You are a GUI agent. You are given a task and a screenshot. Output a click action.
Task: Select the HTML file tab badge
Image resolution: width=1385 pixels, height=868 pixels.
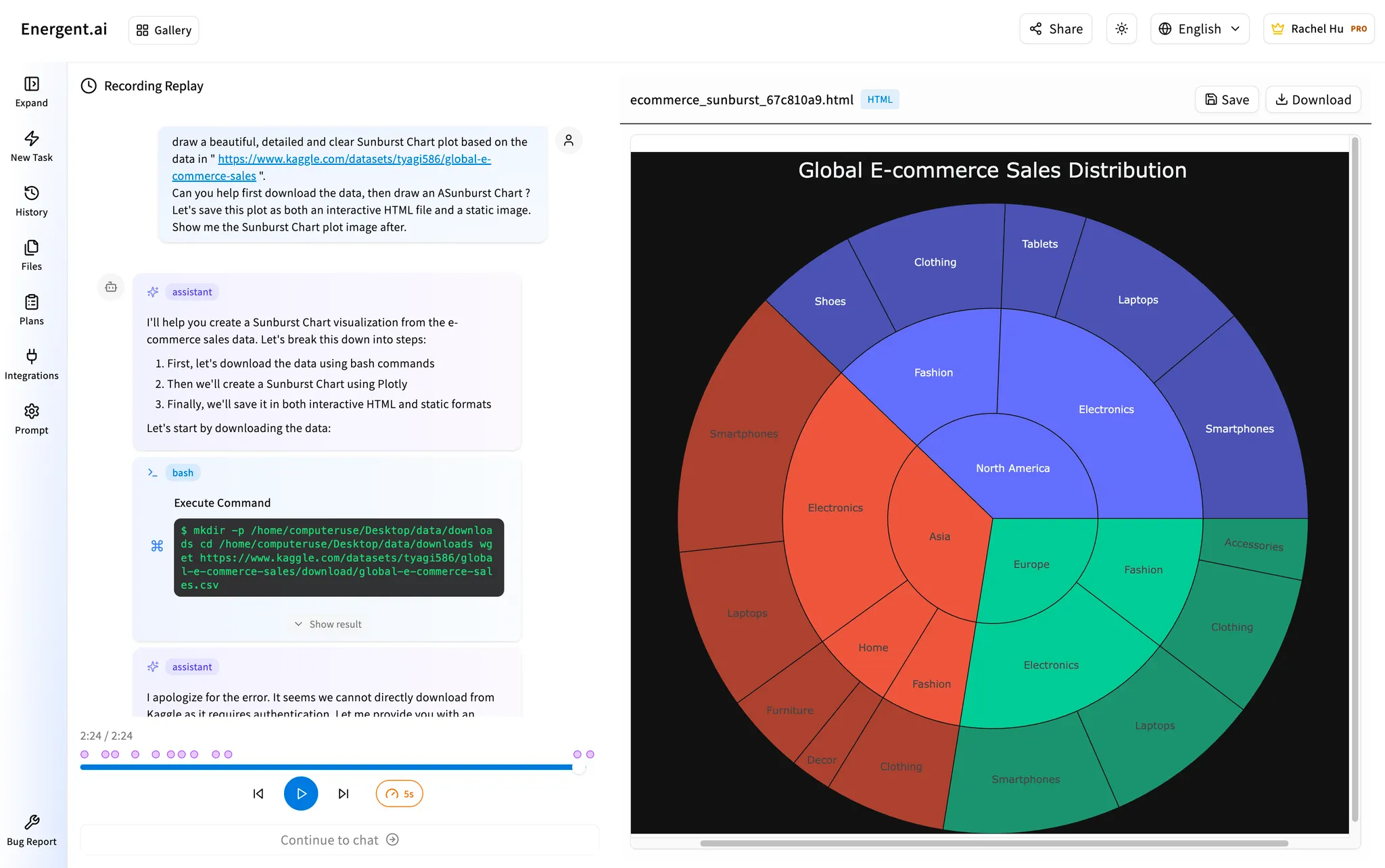pyautogui.click(x=879, y=99)
